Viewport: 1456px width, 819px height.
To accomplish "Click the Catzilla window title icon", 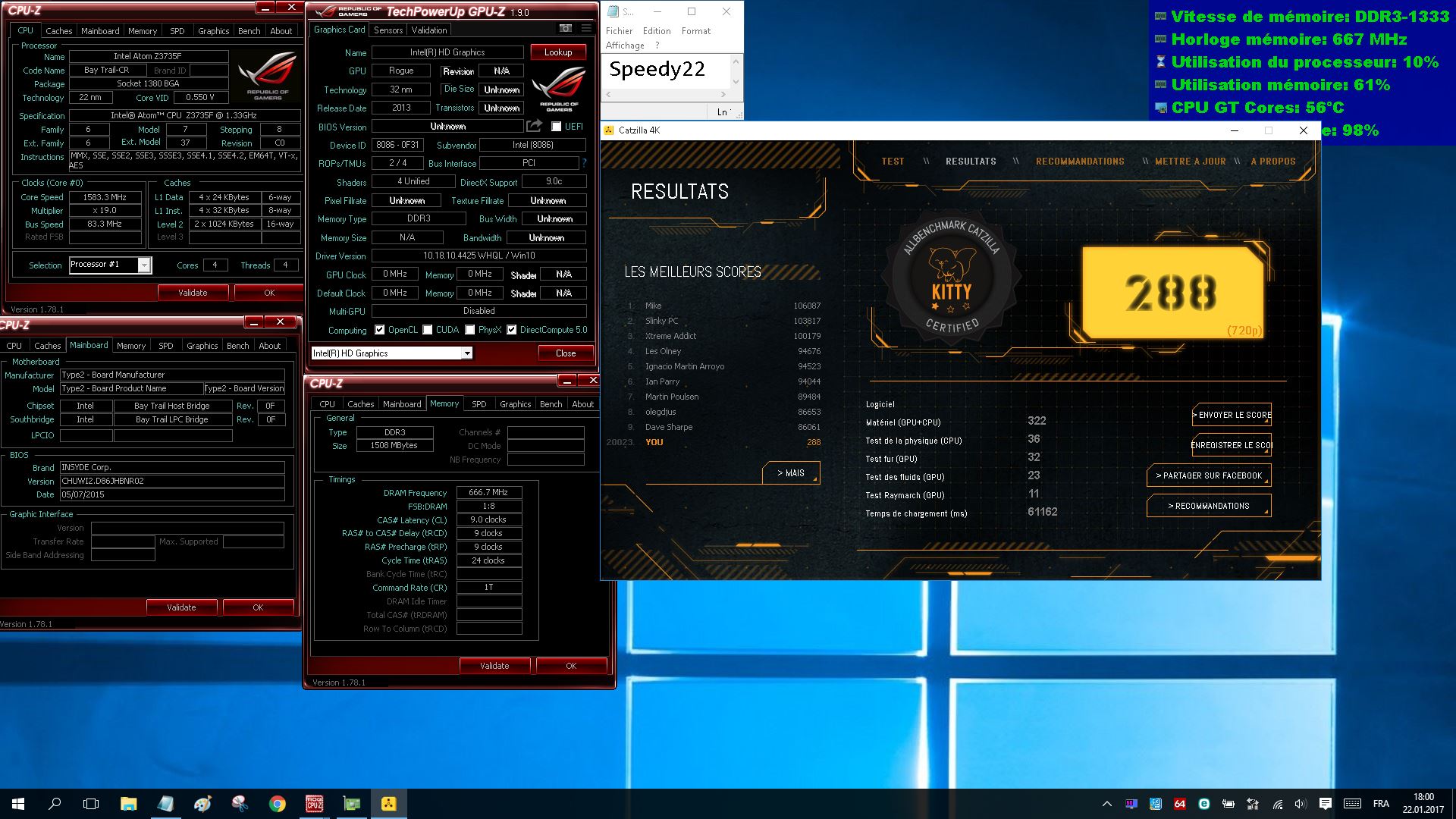I will click(609, 130).
